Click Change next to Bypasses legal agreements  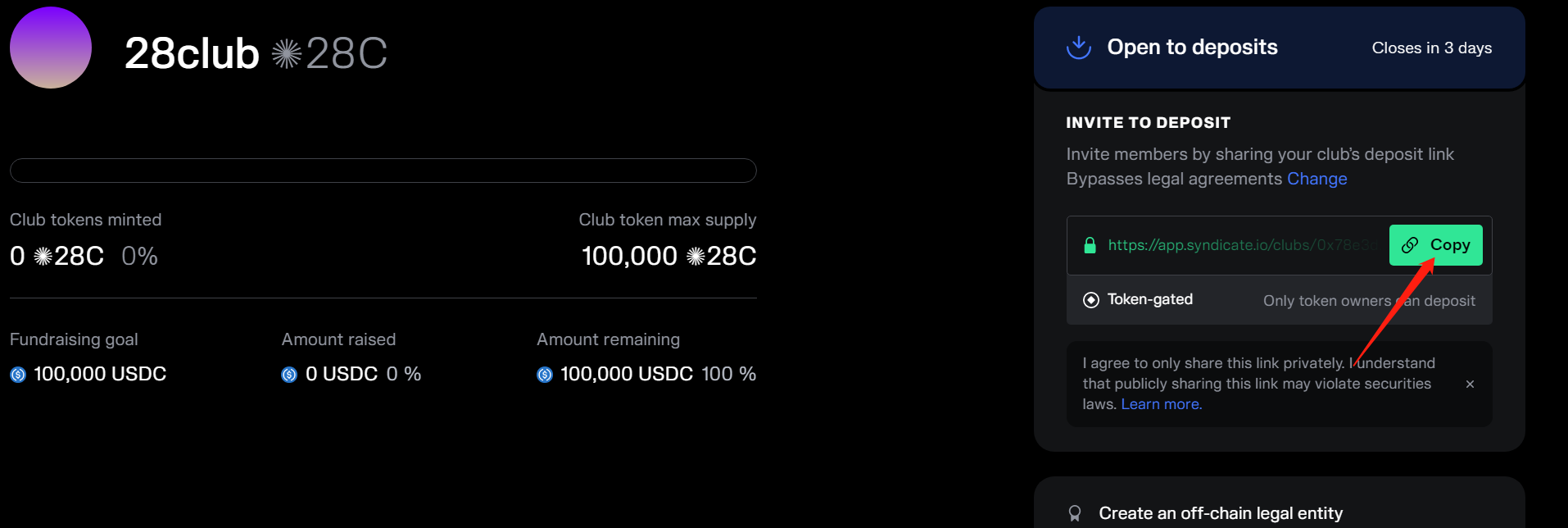tap(1316, 179)
